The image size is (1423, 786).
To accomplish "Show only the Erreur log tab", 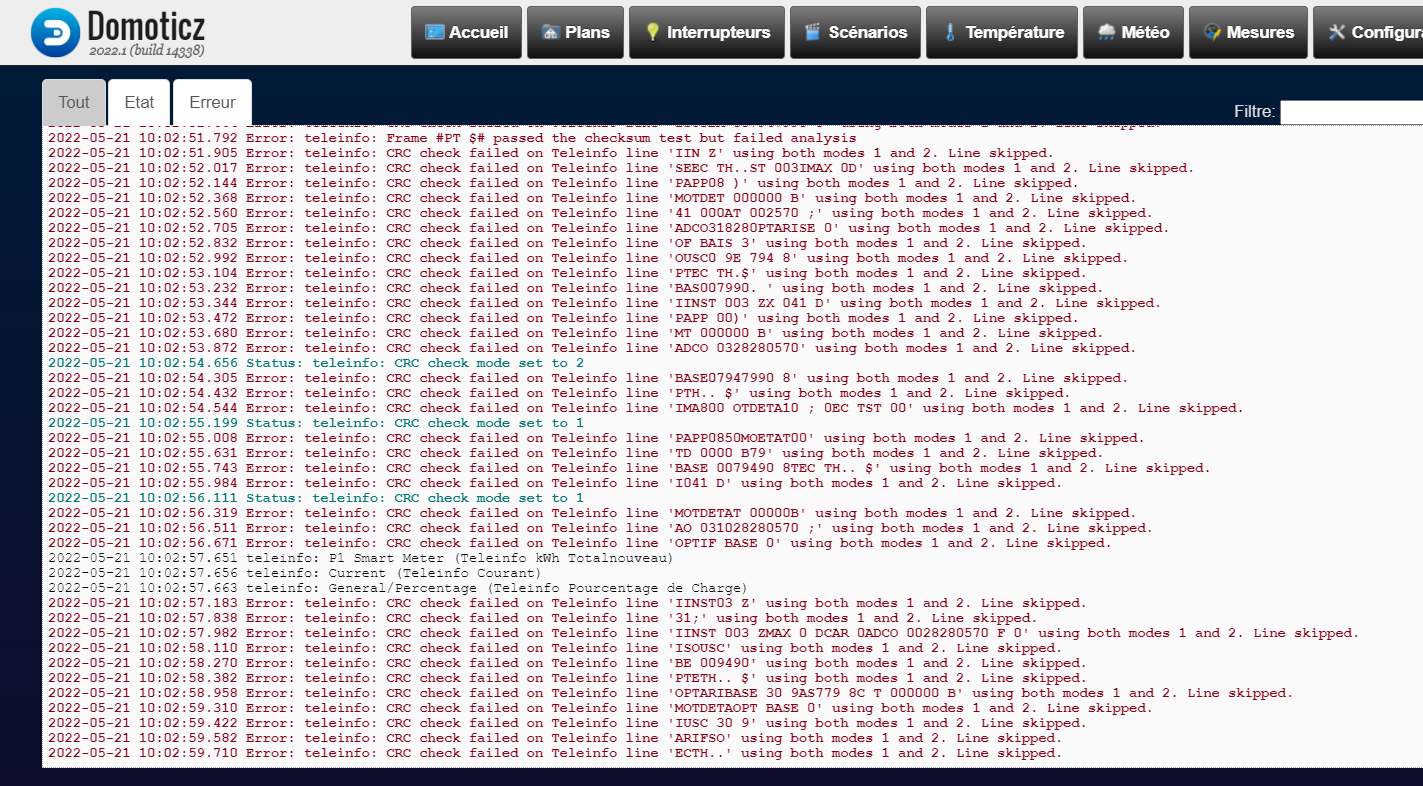I will point(212,102).
